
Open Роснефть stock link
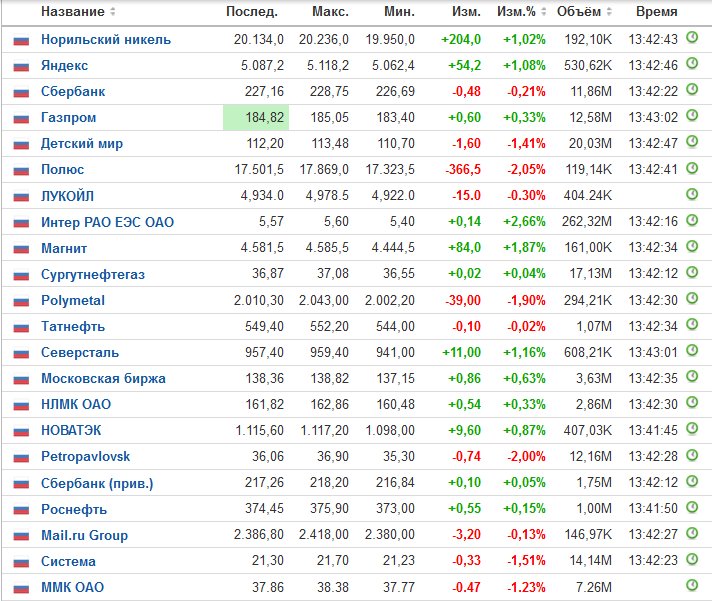click(74, 509)
